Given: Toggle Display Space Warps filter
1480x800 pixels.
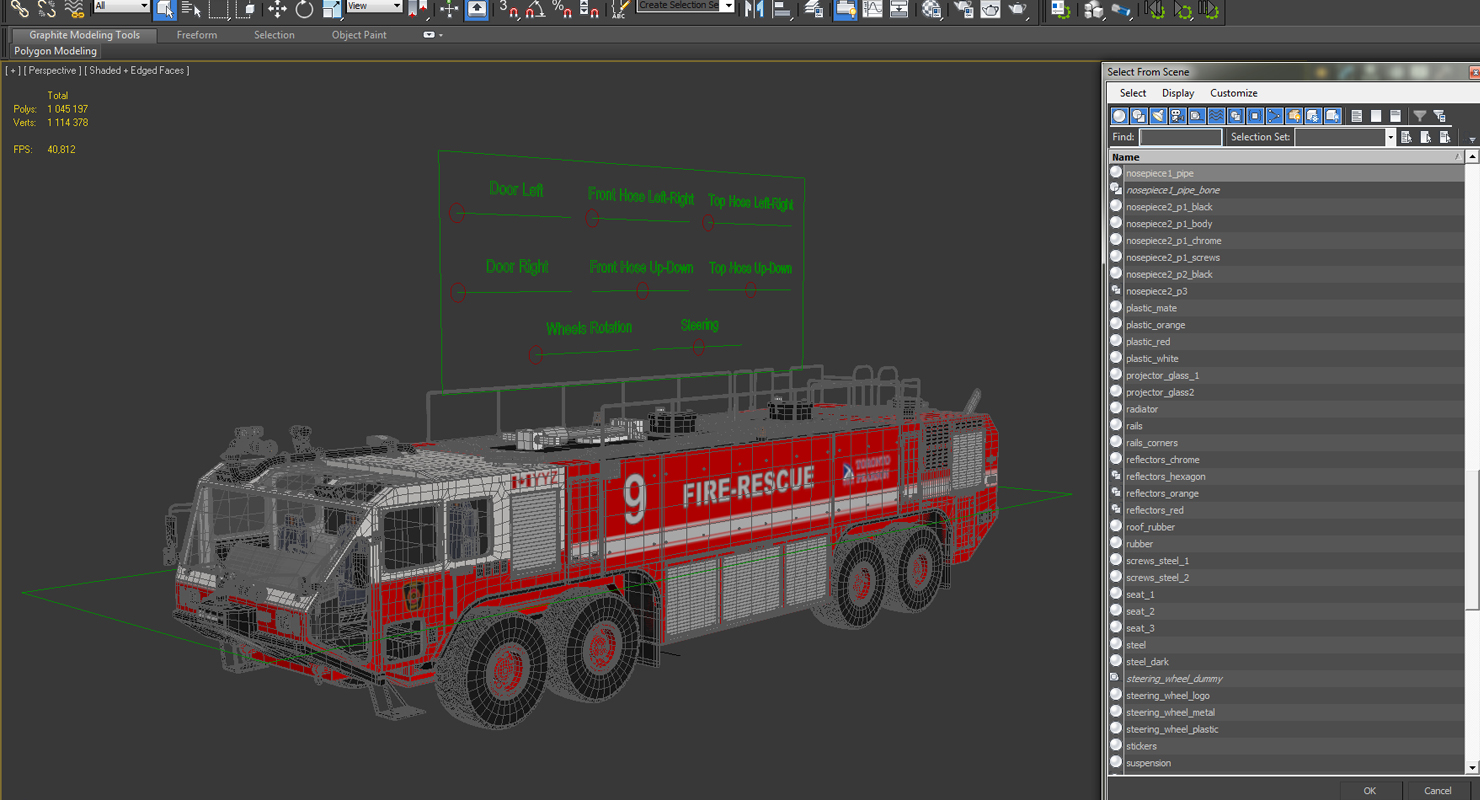Looking at the screenshot, I should point(1216,116).
